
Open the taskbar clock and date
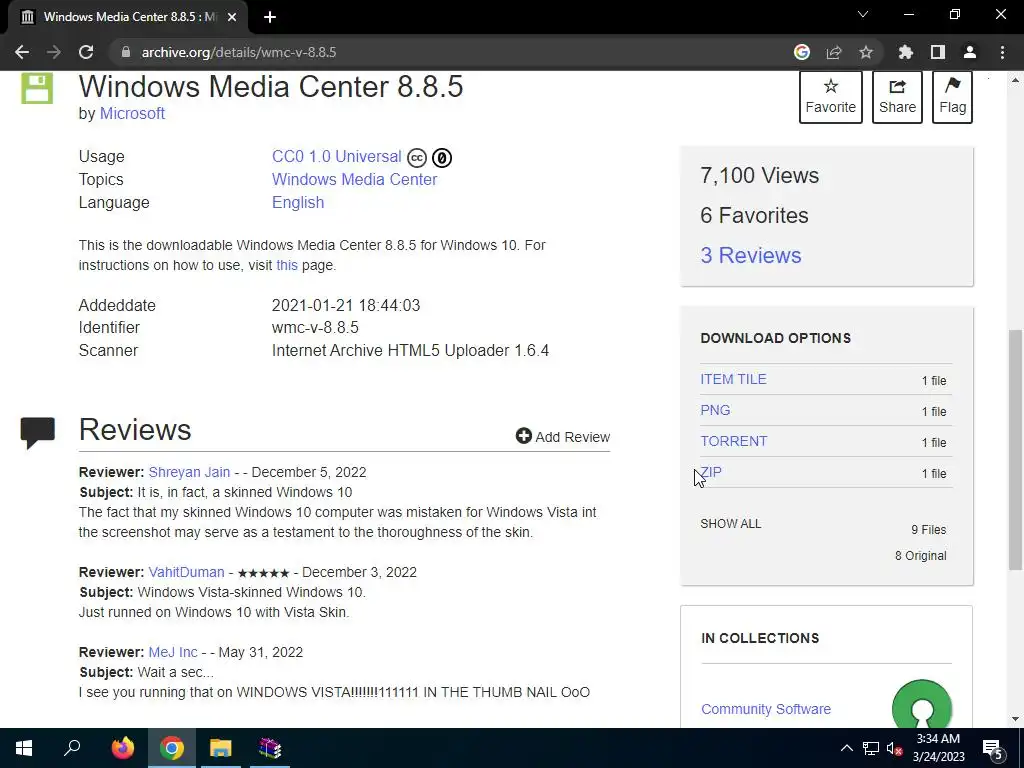tap(938, 748)
